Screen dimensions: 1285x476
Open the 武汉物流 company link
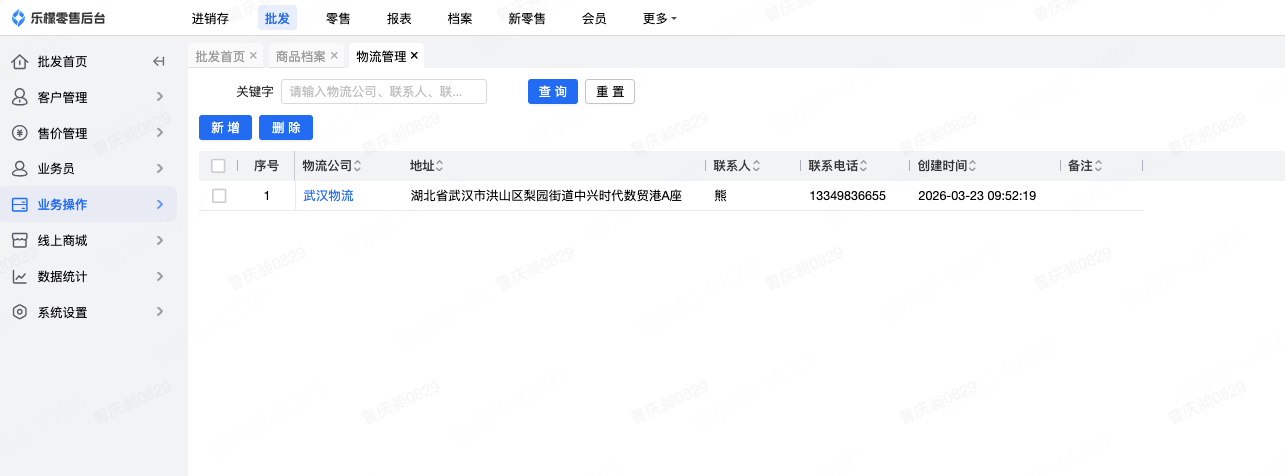tap(328, 196)
